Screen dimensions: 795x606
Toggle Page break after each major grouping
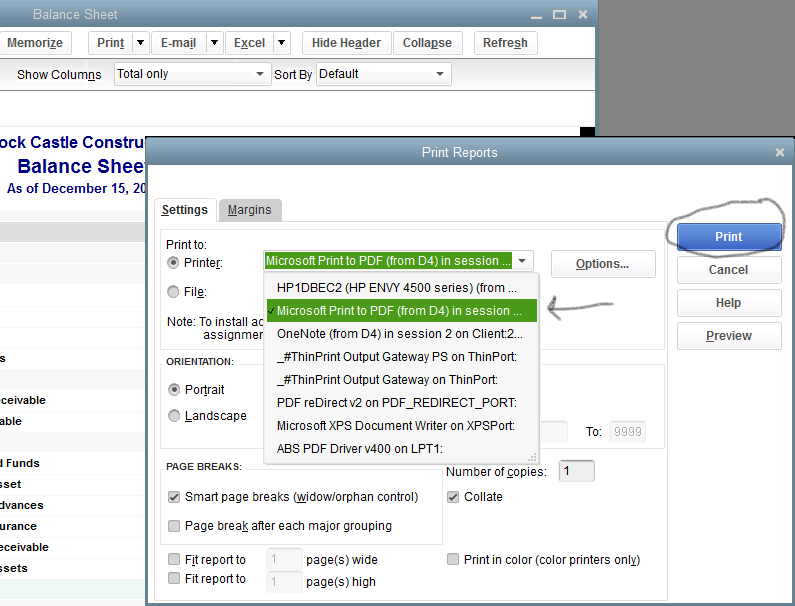point(174,526)
